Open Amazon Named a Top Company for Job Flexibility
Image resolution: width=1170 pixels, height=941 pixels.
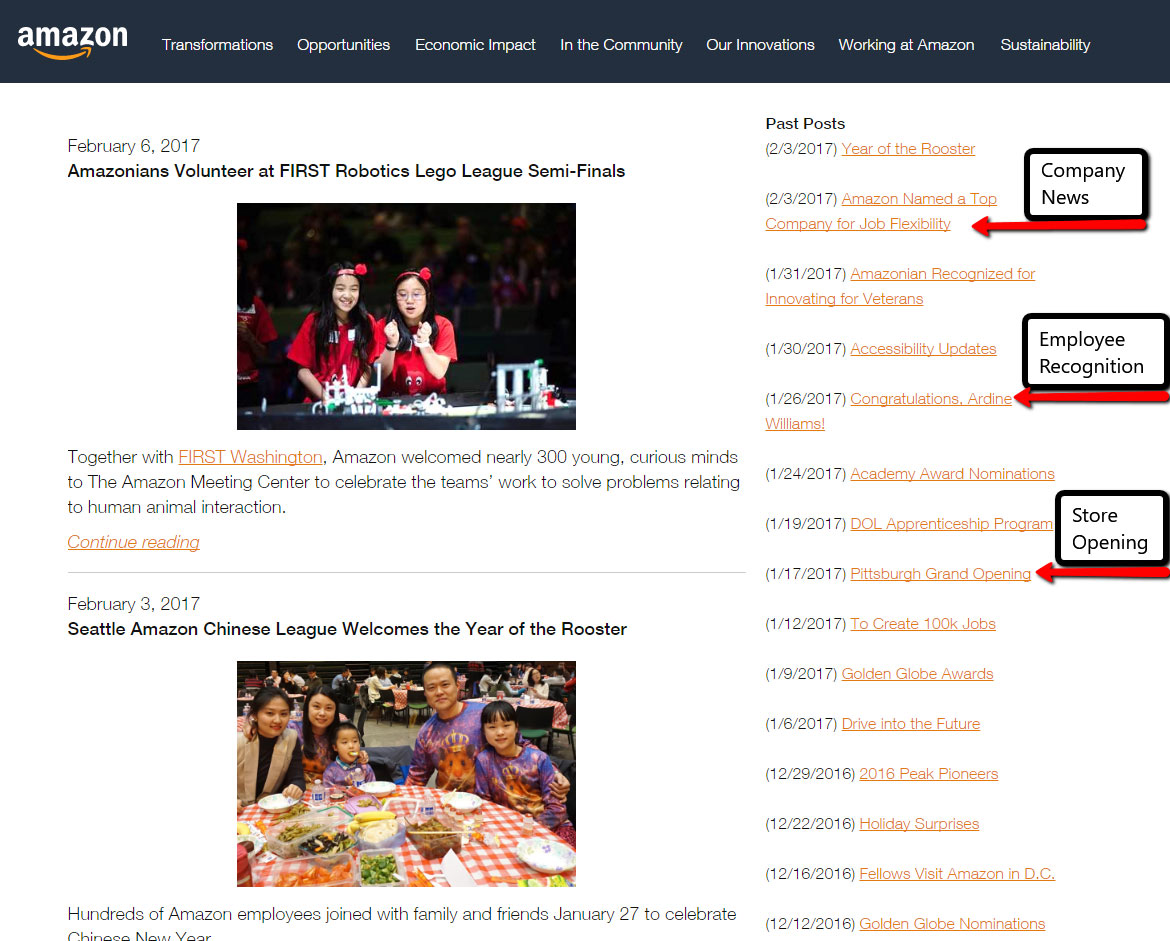click(881, 211)
